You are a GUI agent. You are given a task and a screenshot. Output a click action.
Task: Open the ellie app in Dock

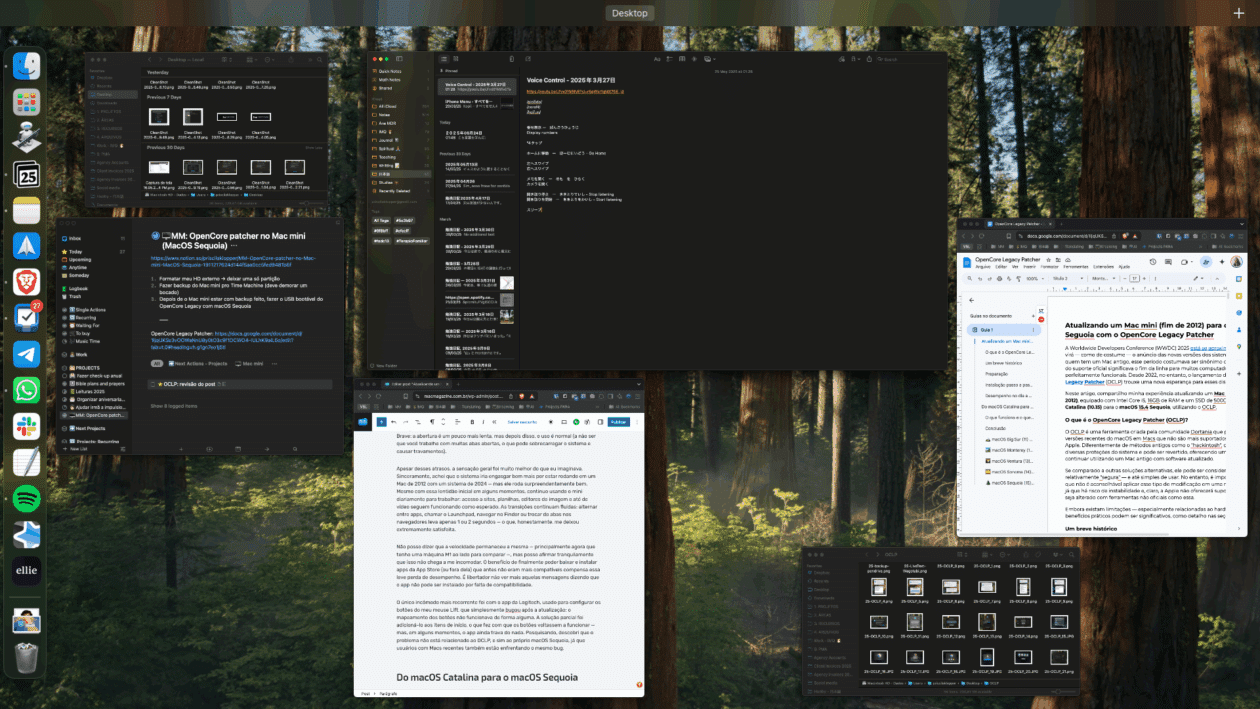pyautogui.click(x=26, y=570)
